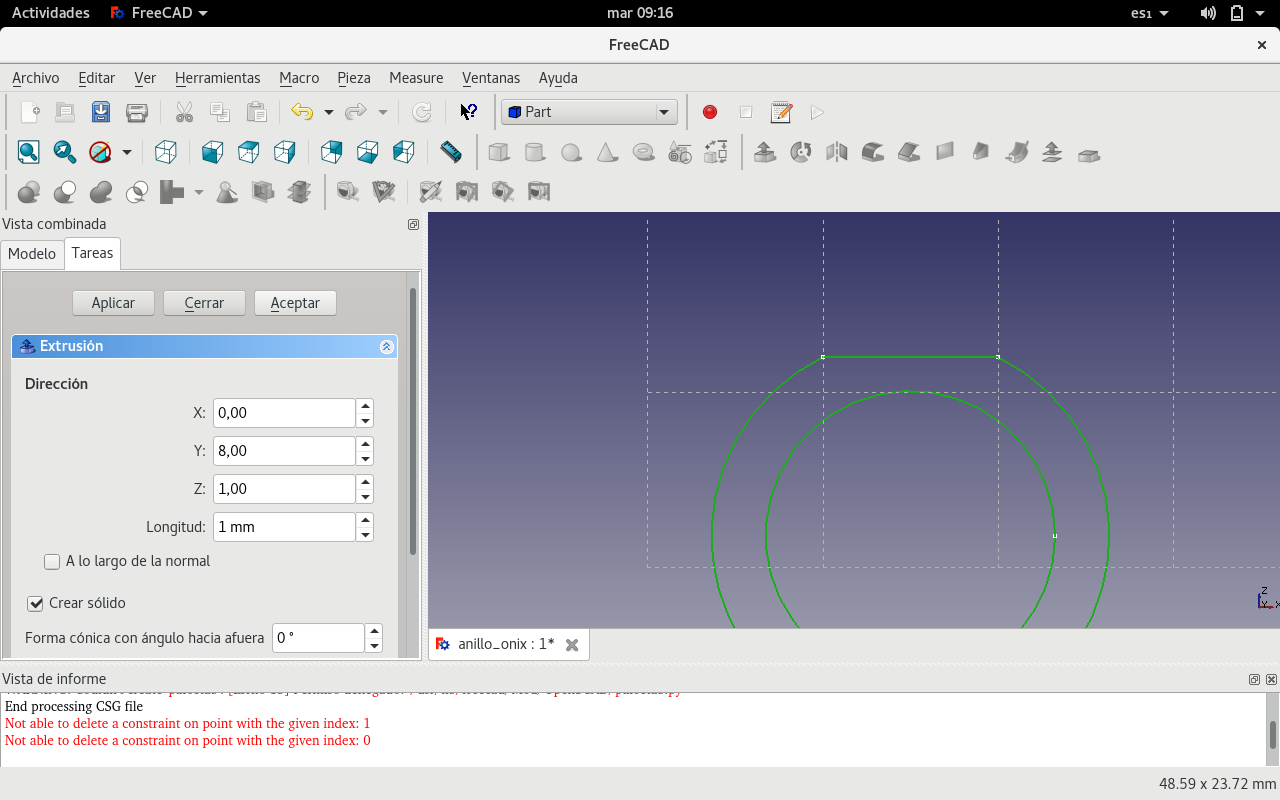Create a cone primitive
This screenshot has height=800, width=1280.
[607, 152]
